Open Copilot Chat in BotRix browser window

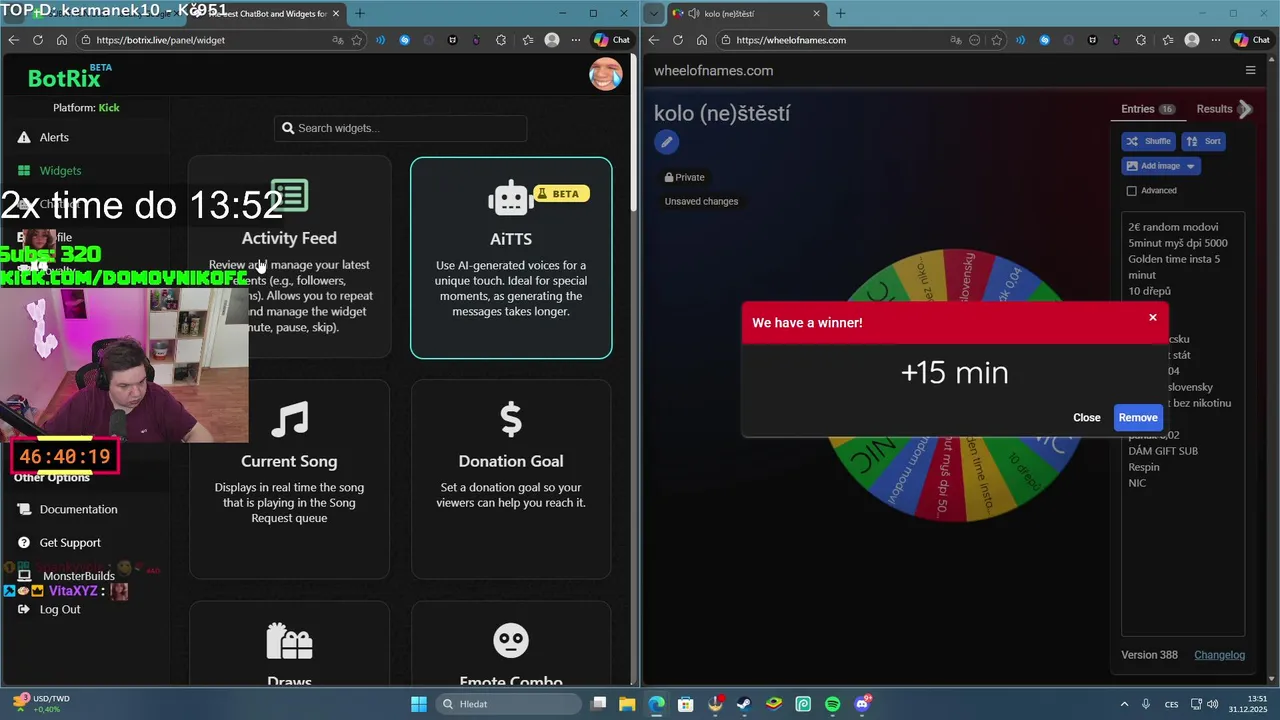pos(612,40)
